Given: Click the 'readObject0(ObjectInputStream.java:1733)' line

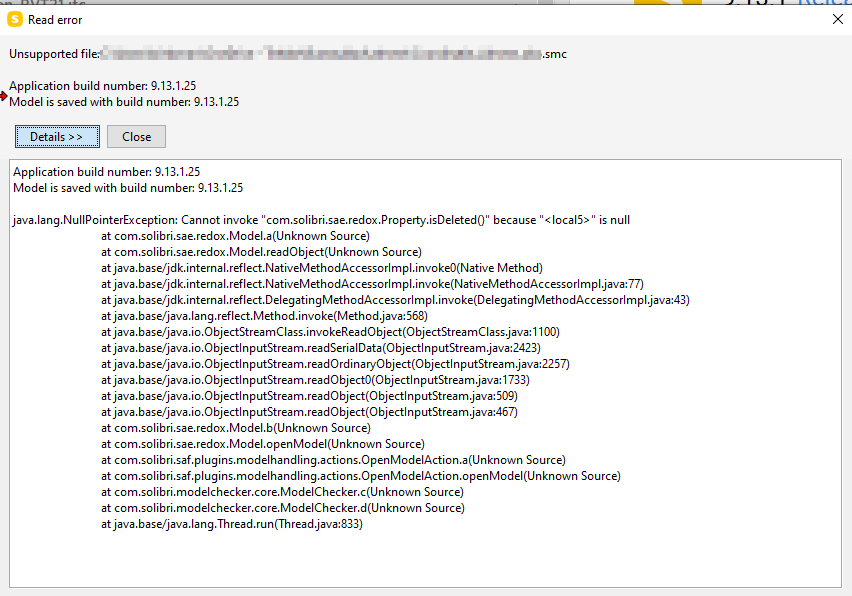Looking at the screenshot, I should pyautogui.click(x=315, y=380).
